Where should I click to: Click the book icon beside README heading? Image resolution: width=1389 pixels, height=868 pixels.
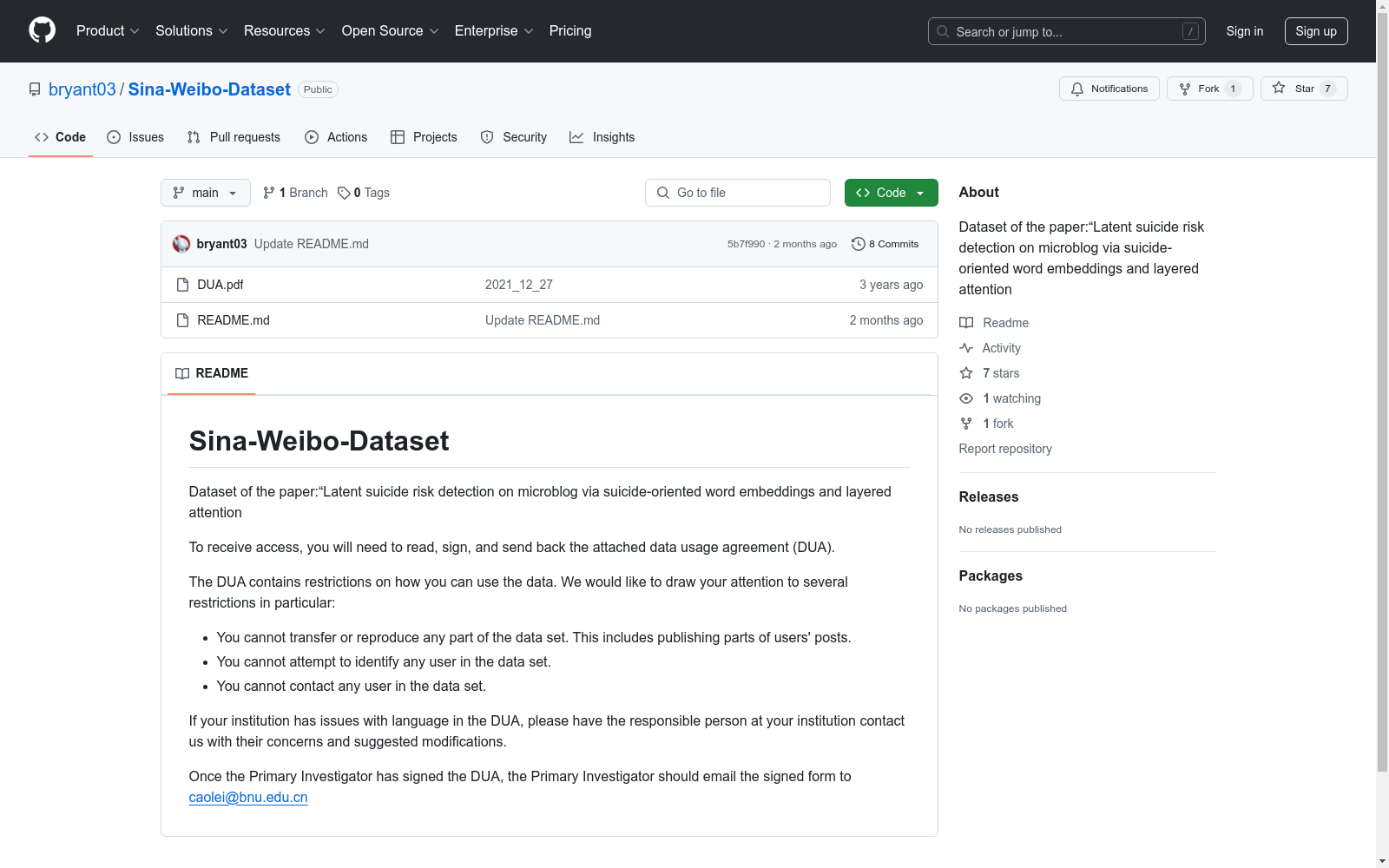[182, 373]
